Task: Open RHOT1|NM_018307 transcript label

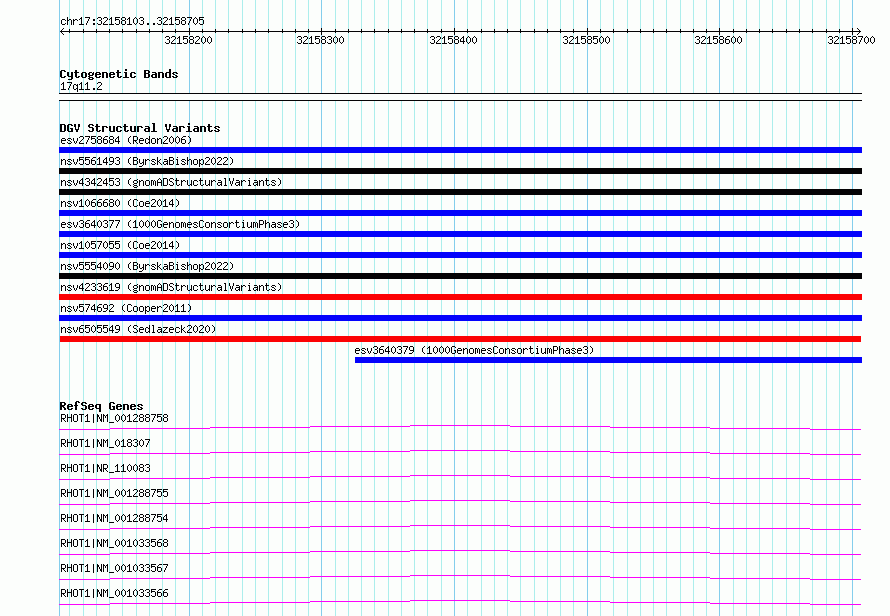Action: click(x=105, y=443)
